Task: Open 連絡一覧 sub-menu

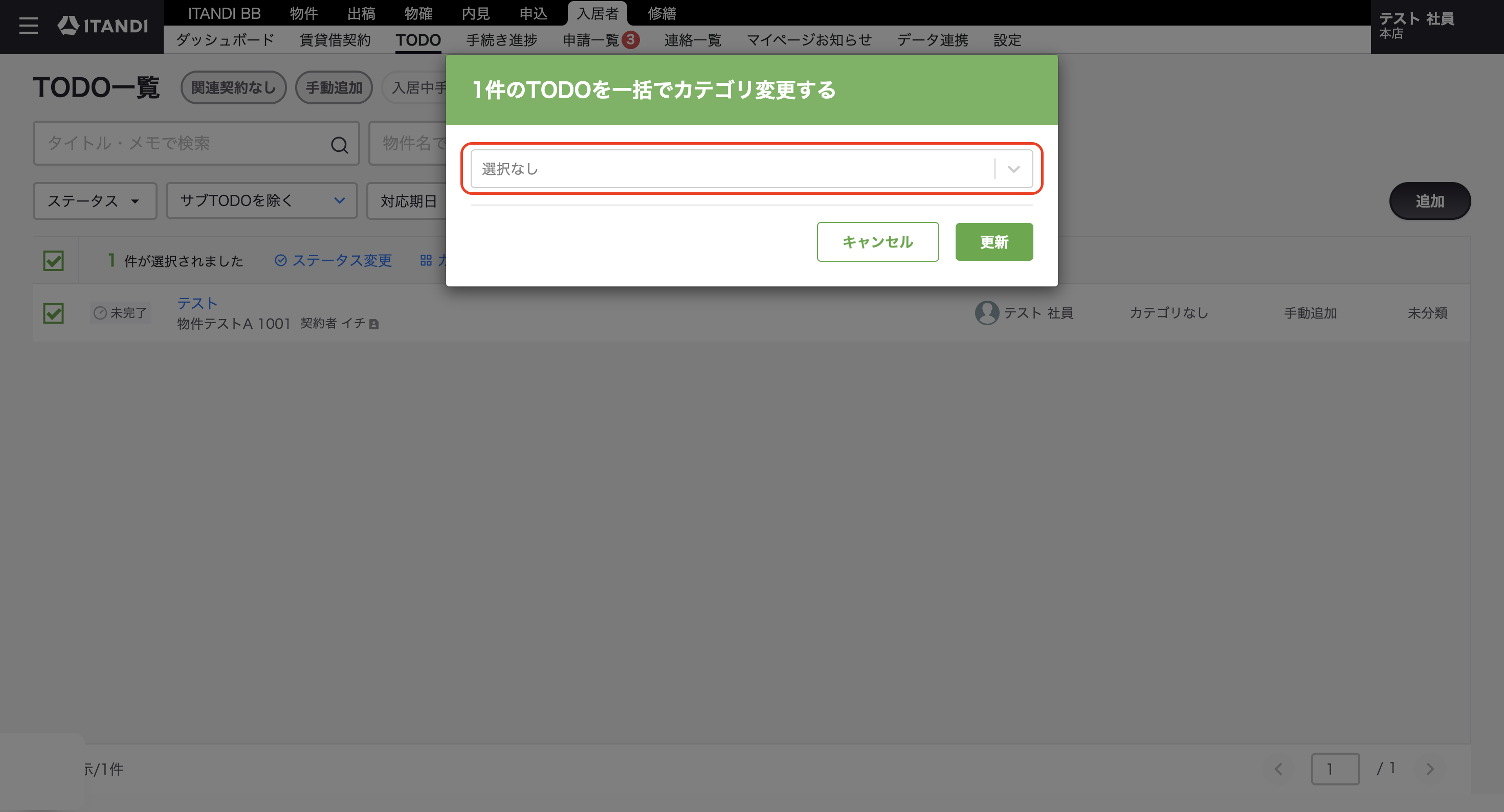Action: 693,40
